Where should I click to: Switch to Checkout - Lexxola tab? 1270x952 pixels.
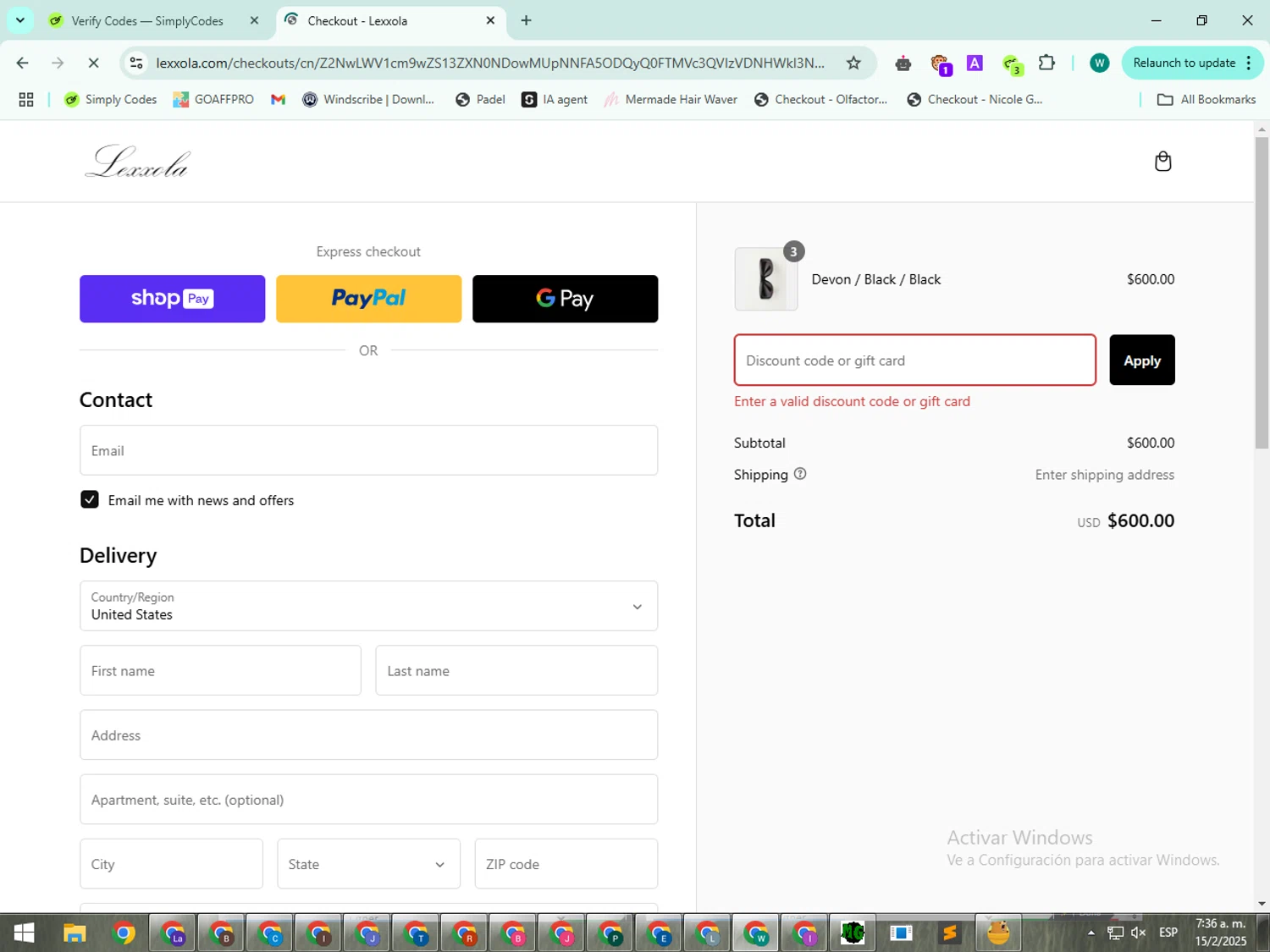[x=390, y=20]
